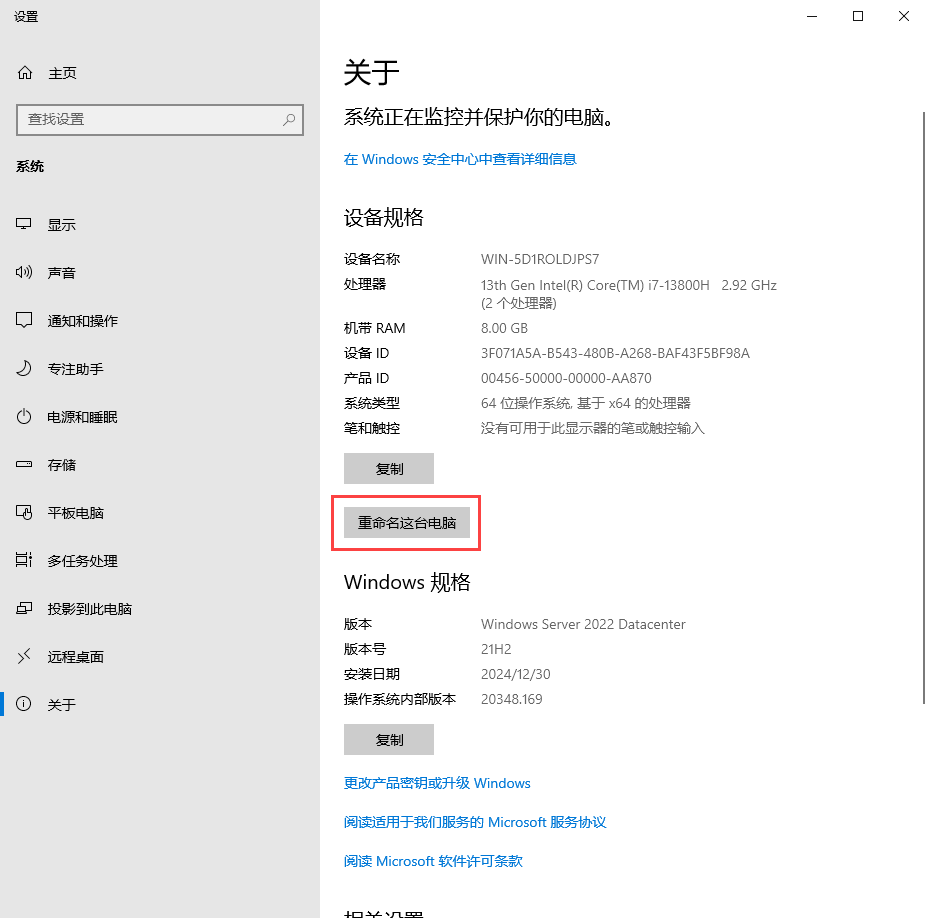Click change product key or upgrade Windows link
927x918 pixels.
pos(437,783)
